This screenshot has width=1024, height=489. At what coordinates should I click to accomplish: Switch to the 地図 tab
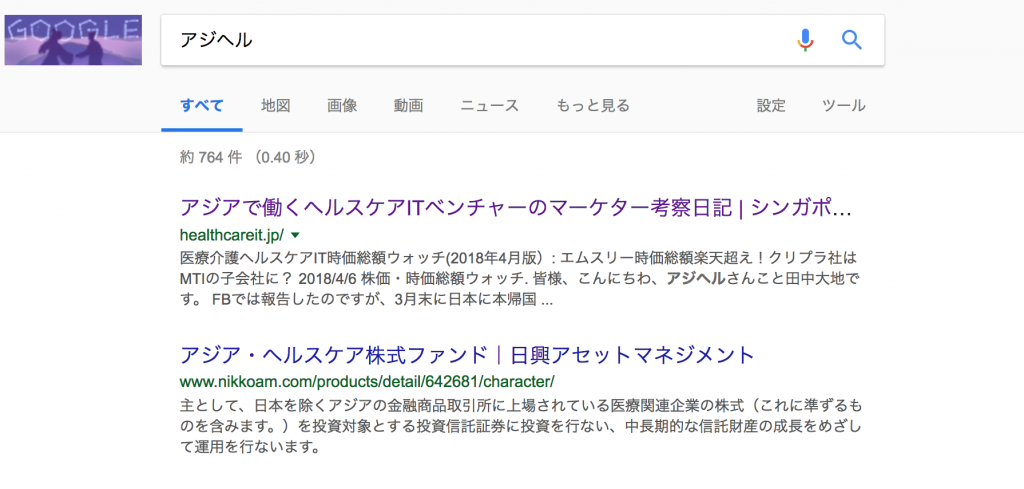276,105
